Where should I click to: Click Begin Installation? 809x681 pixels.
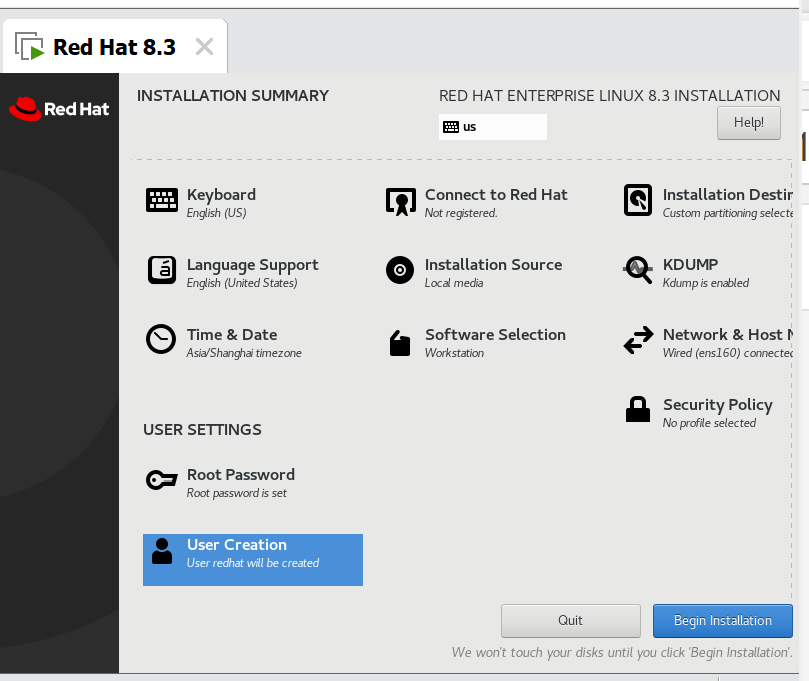[x=722, y=620]
